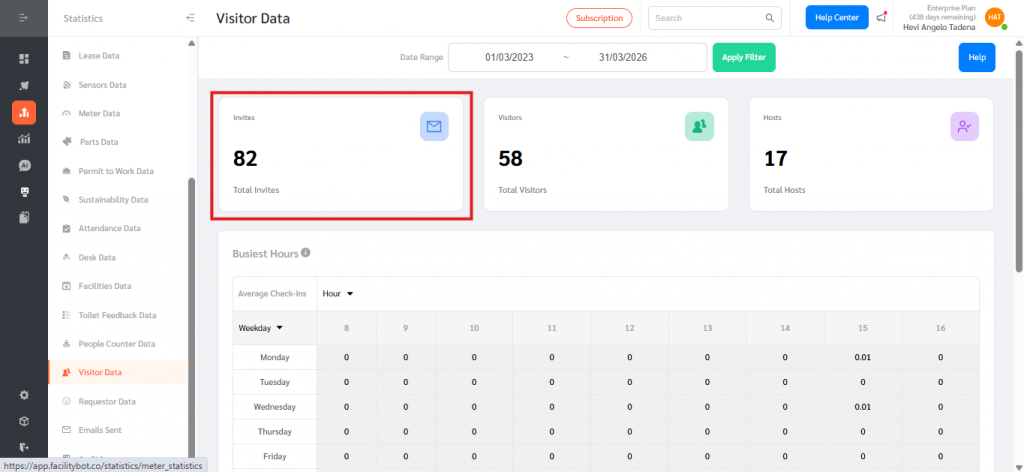Screen dimensions: 1024x472
Task: Click the envelope icon on Invites card
Action: pyautogui.click(x=434, y=126)
